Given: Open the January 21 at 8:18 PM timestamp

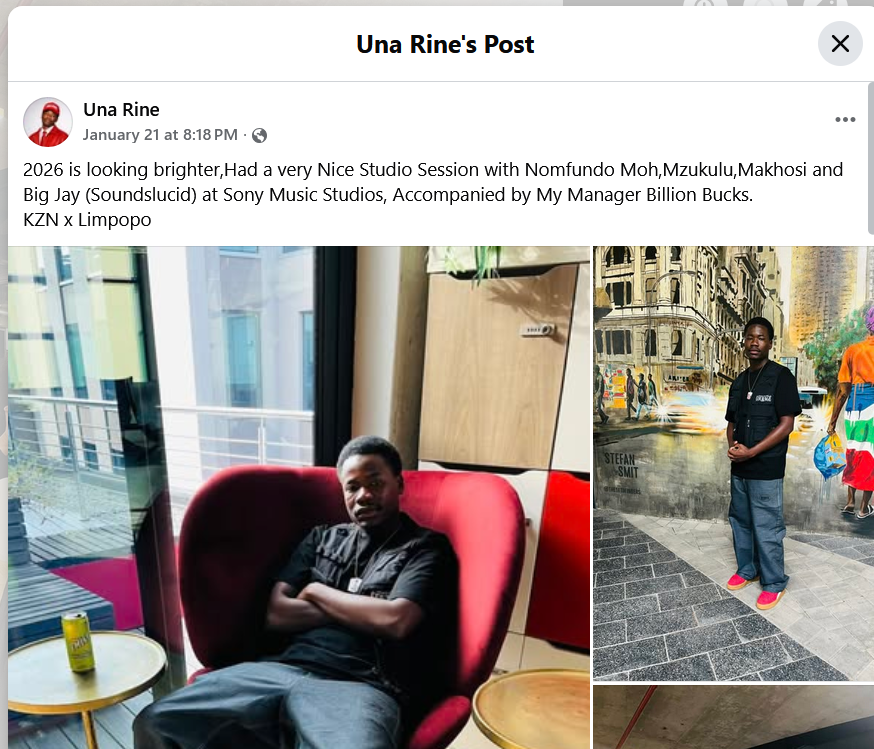Looking at the screenshot, I should [160, 135].
